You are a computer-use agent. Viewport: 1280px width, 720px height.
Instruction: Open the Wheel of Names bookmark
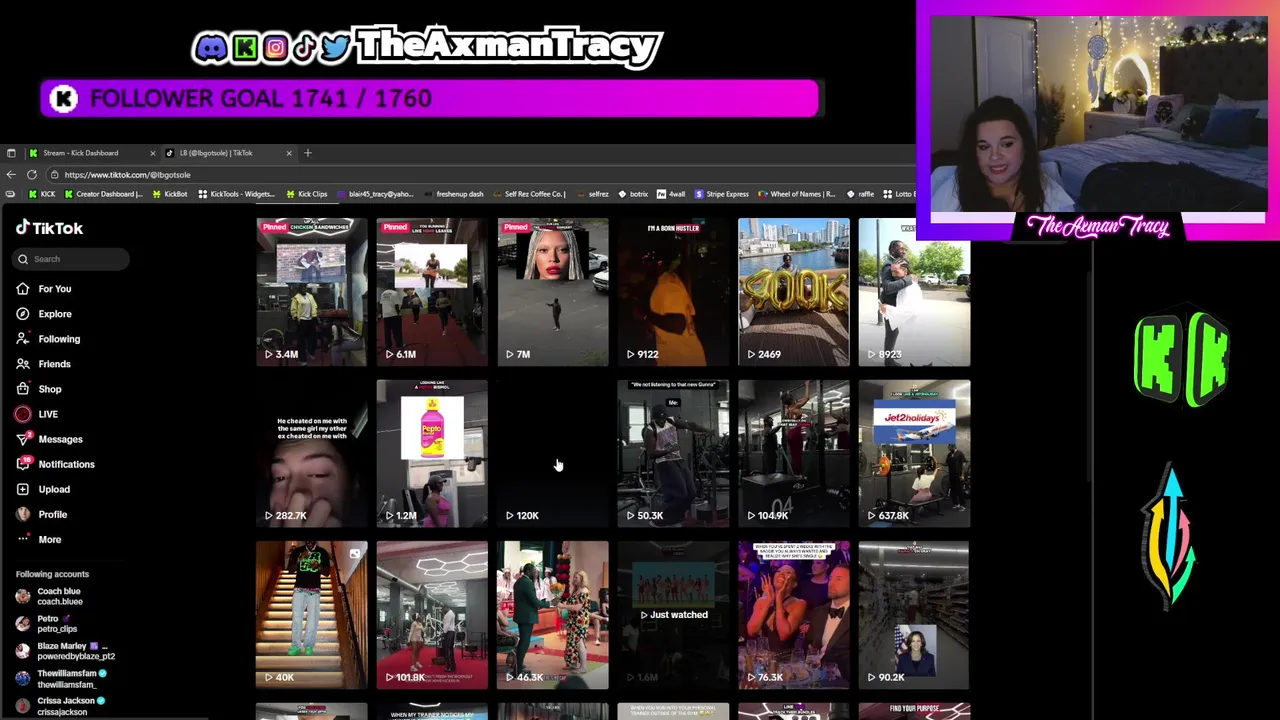point(797,194)
